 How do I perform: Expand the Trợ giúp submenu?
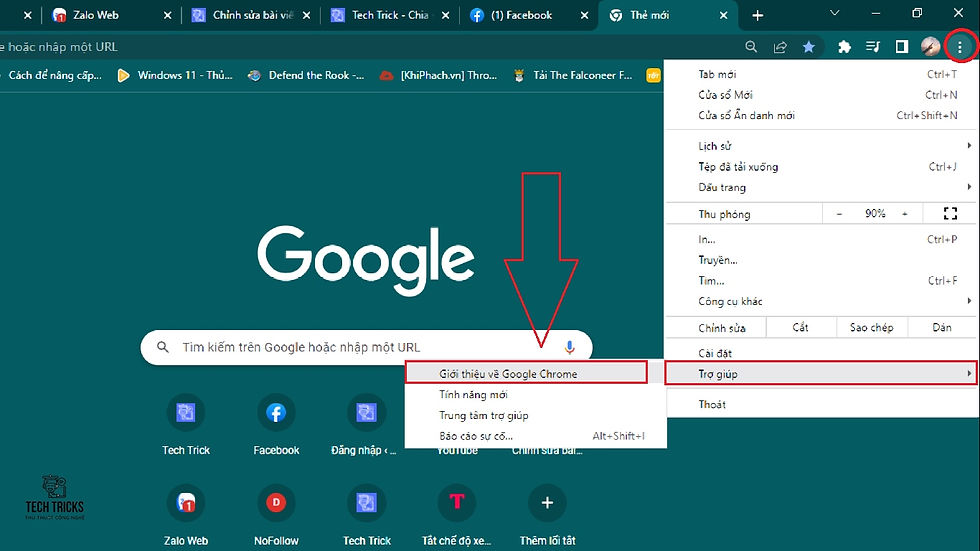821,374
